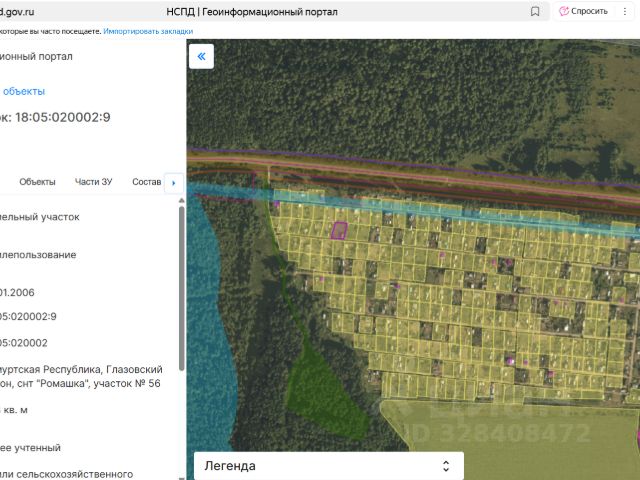Select the 'ее учтенный' status text

(x=30, y=448)
